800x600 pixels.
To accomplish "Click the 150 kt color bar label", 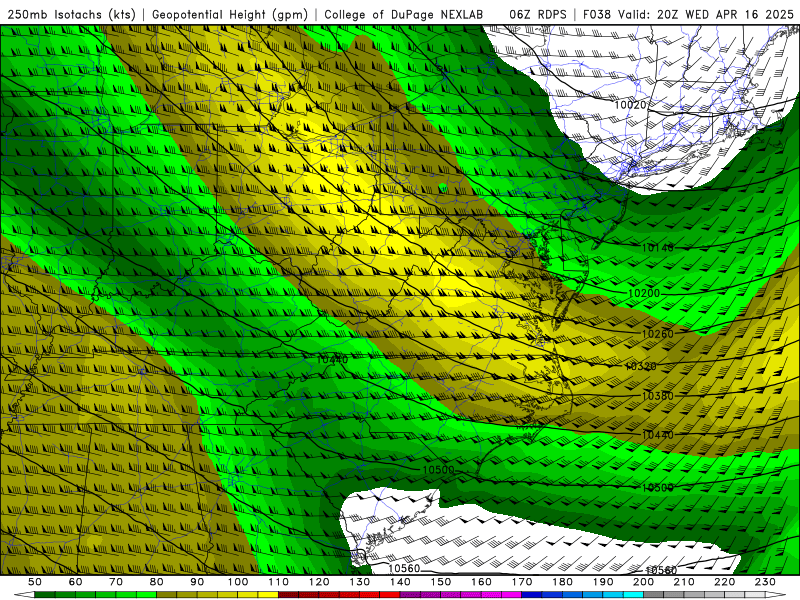I will pyautogui.click(x=441, y=582).
